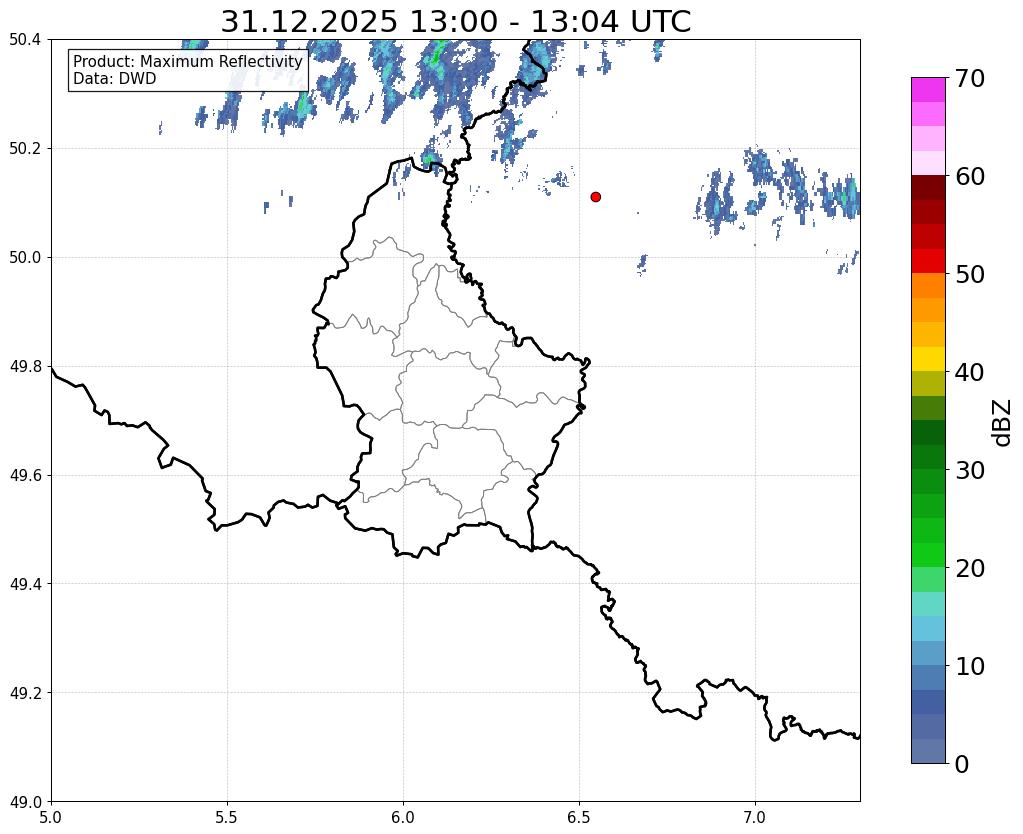Click the colorbar tick label 30

[x=970, y=470]
